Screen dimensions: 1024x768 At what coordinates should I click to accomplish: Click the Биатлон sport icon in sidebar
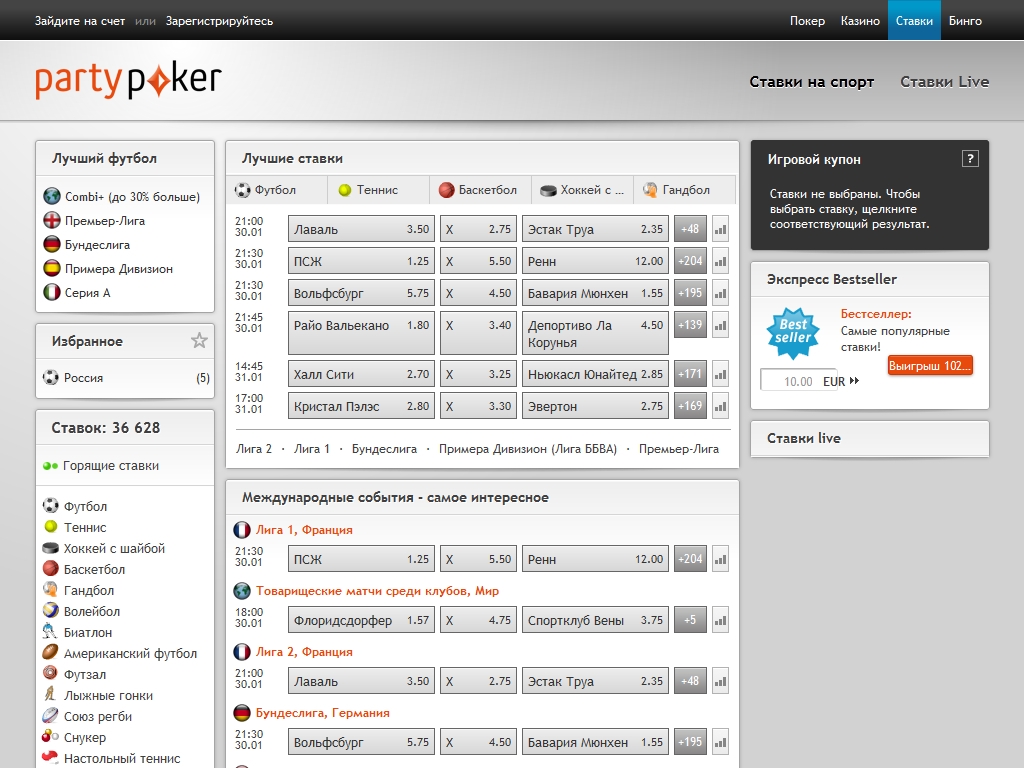(51, 632)
